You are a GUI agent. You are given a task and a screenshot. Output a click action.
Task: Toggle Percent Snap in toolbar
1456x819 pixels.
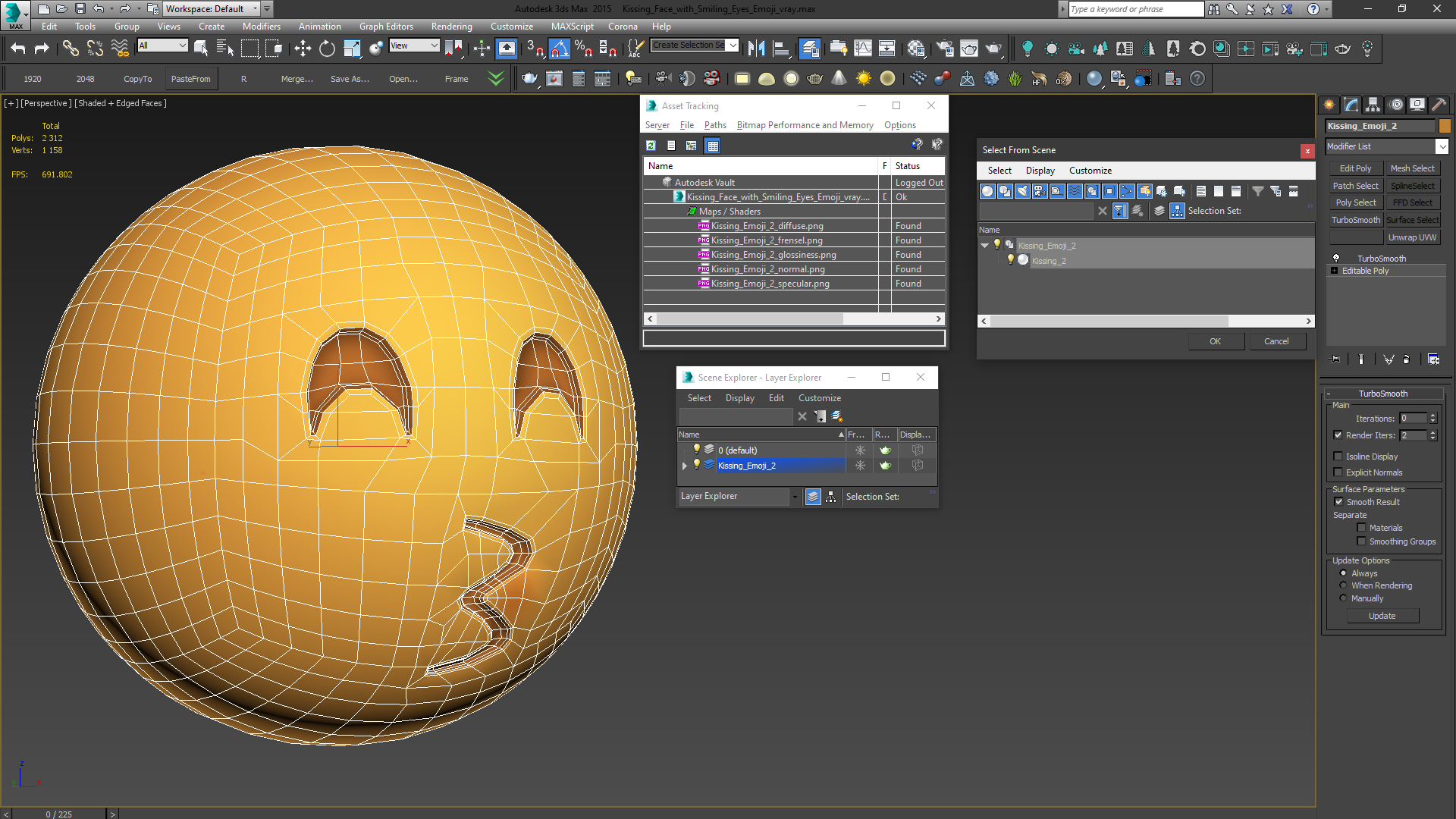(x=583, y=49)
